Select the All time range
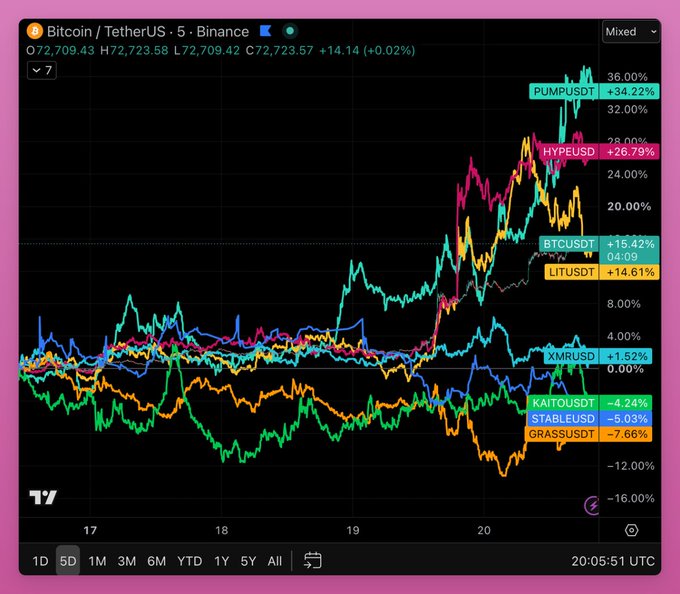The height and width of the screenshot is (594, 680). click(x=275, y=561)
